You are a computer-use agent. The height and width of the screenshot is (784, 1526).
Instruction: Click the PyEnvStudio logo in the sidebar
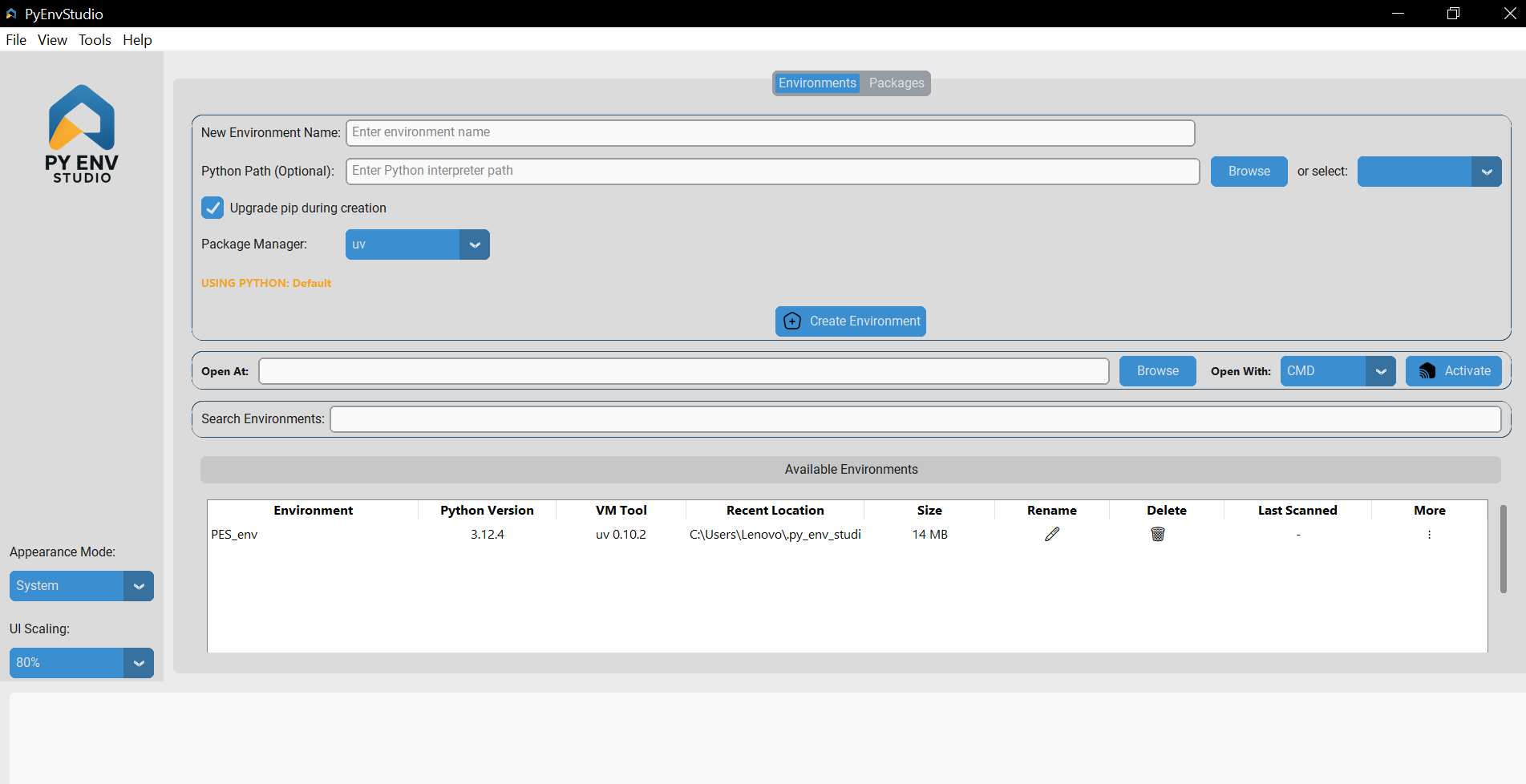[x=82, y=134]
